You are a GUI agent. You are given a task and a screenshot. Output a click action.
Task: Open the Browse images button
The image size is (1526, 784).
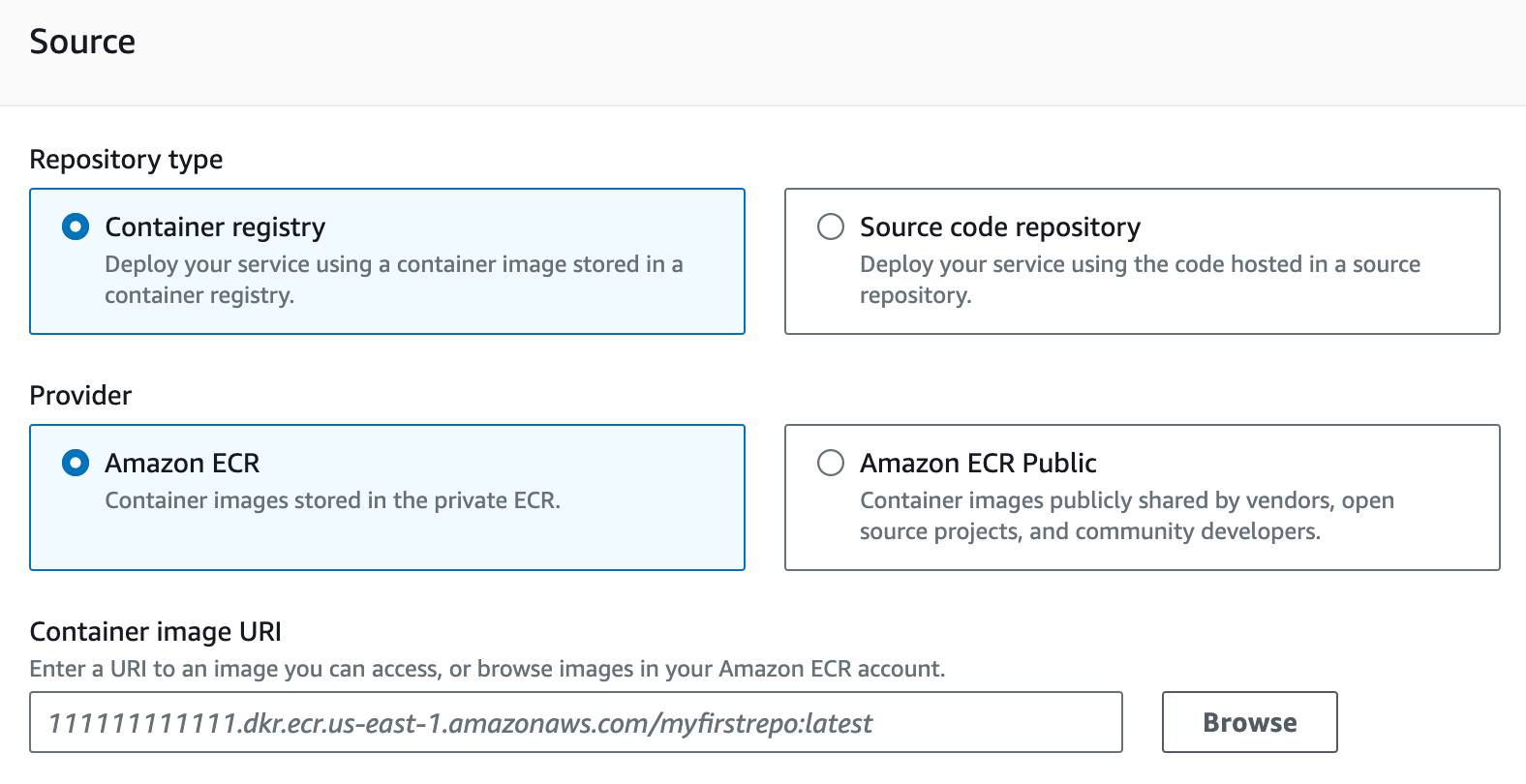1249,722
